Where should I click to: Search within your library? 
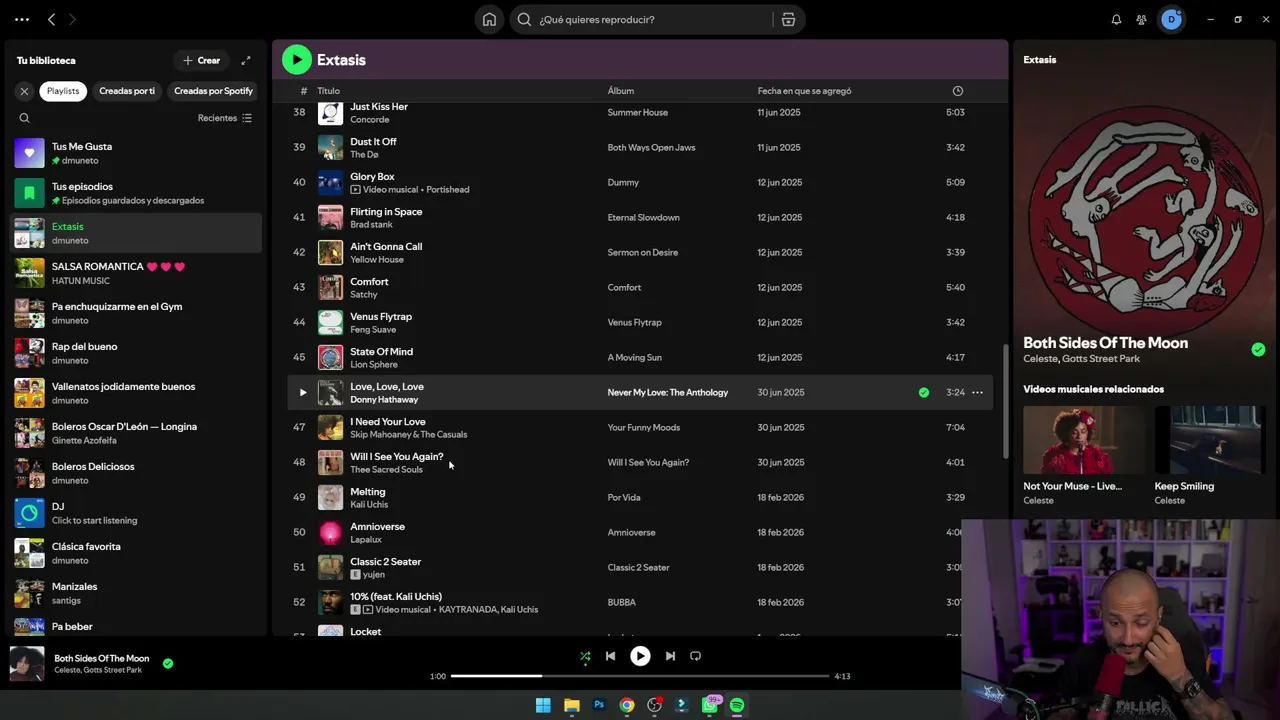point(24,118)
